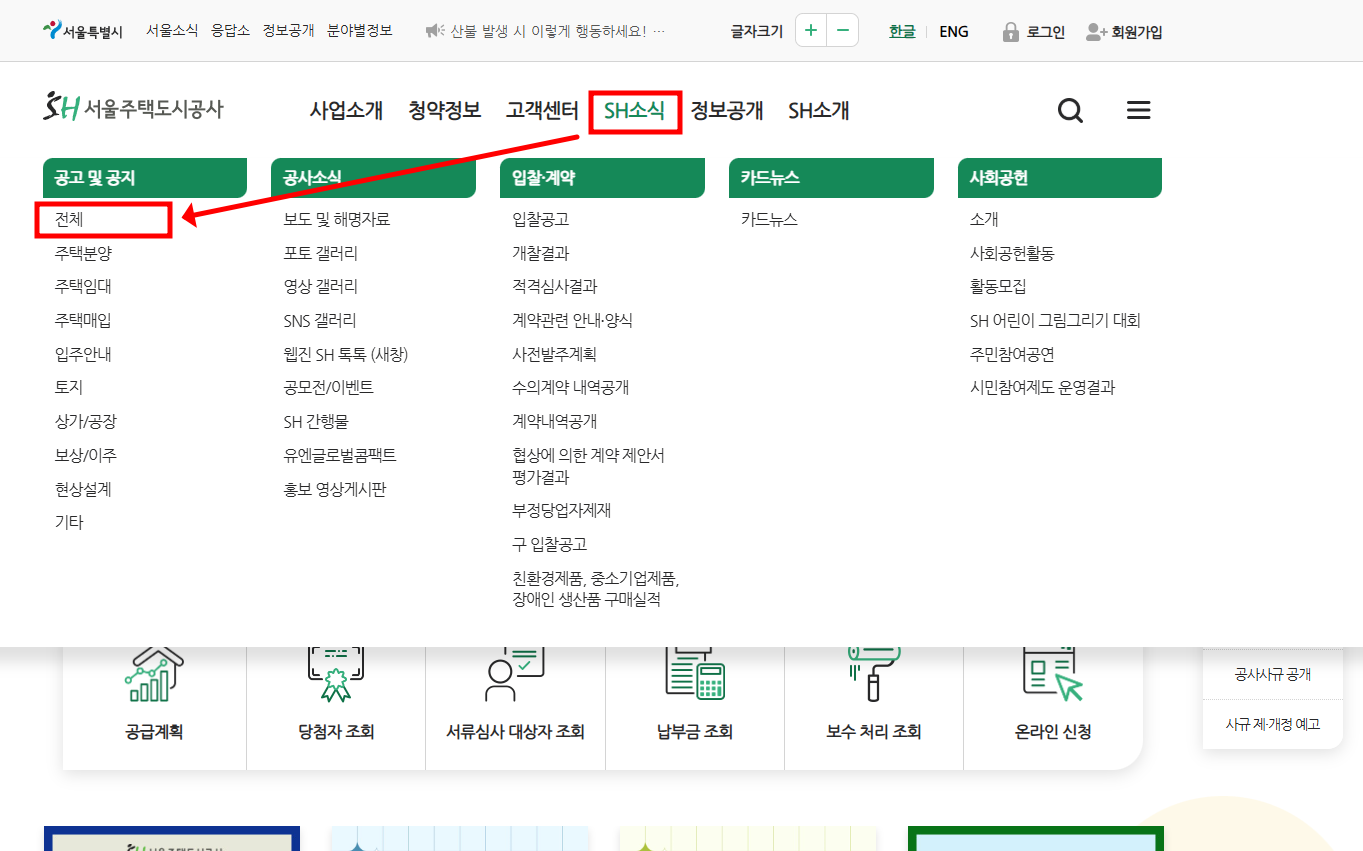Open 공모전/이벤트
This screenshot has height=851, width=1363.
coord(329,387)
